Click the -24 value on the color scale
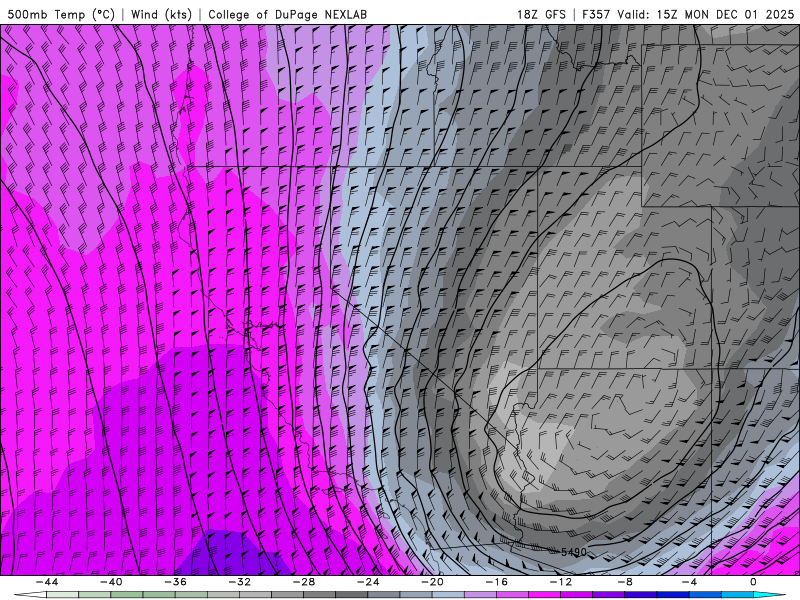Screen dimensions: 800x600 [x=368, y=582]
